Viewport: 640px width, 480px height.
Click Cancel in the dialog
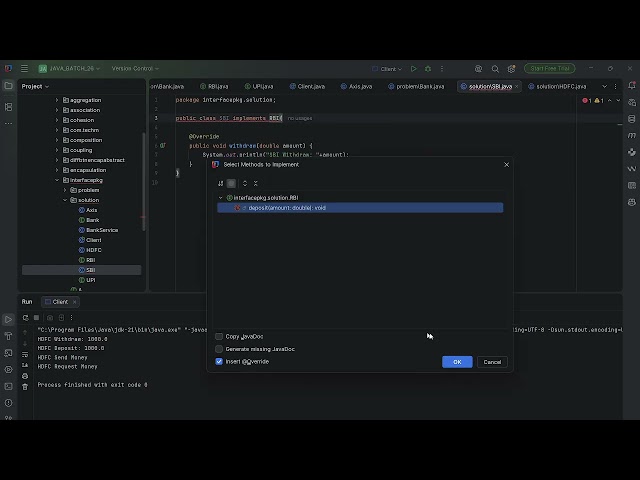492,362
